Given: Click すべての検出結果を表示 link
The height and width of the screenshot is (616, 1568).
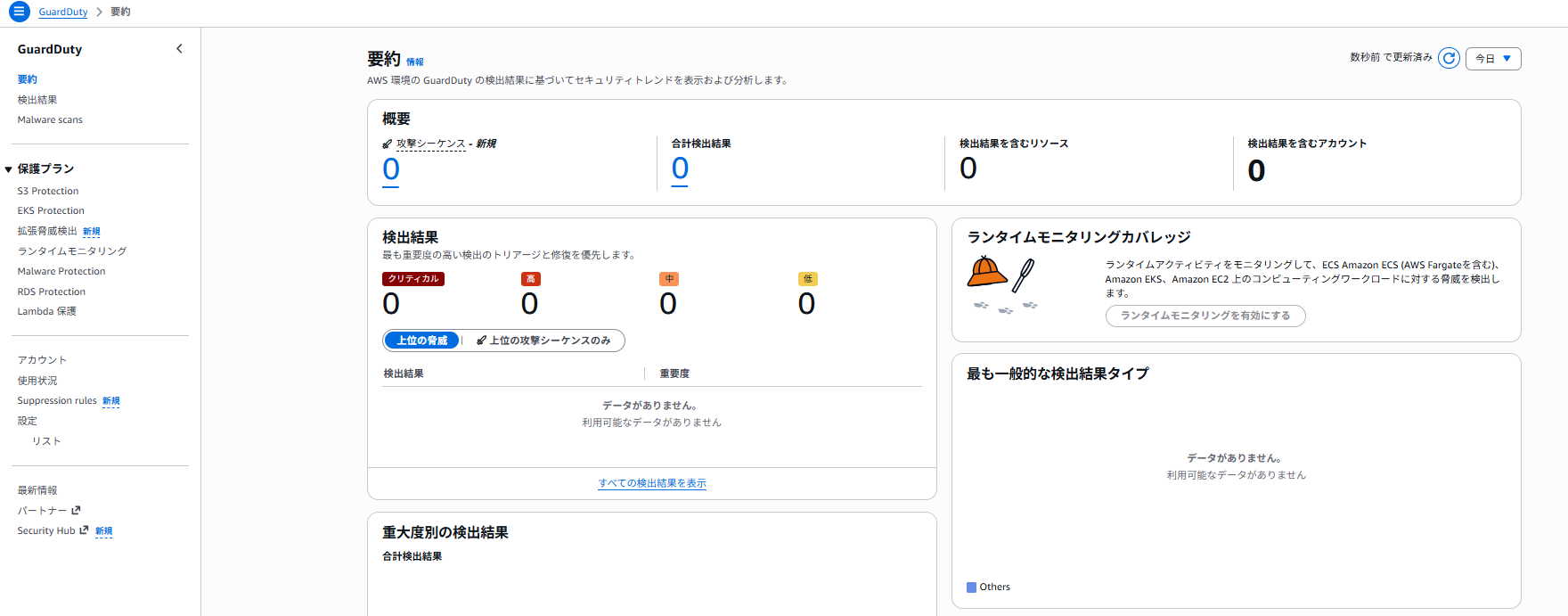Looking at the screenshot, I should (x=652, y=483).
